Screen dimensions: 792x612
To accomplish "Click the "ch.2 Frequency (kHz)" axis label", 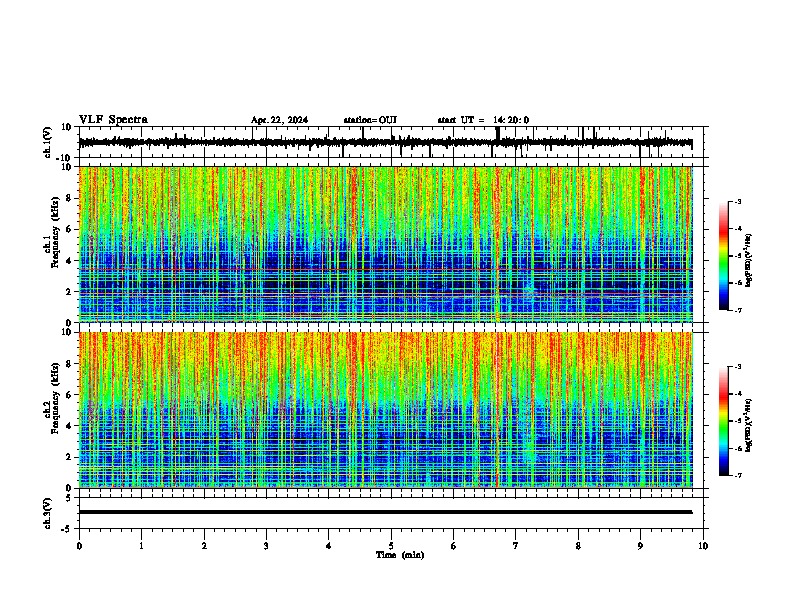I will [x=53, y=399].
